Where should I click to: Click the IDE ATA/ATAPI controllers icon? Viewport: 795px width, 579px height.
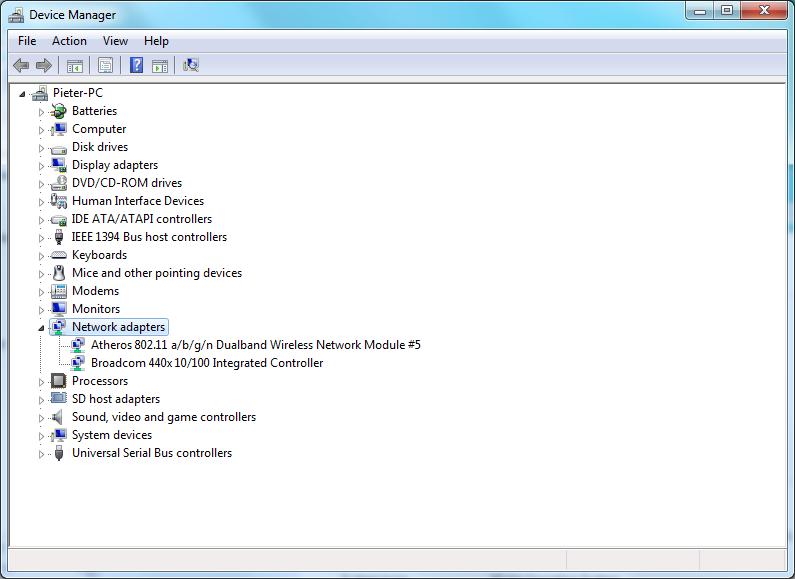[59, 220]
